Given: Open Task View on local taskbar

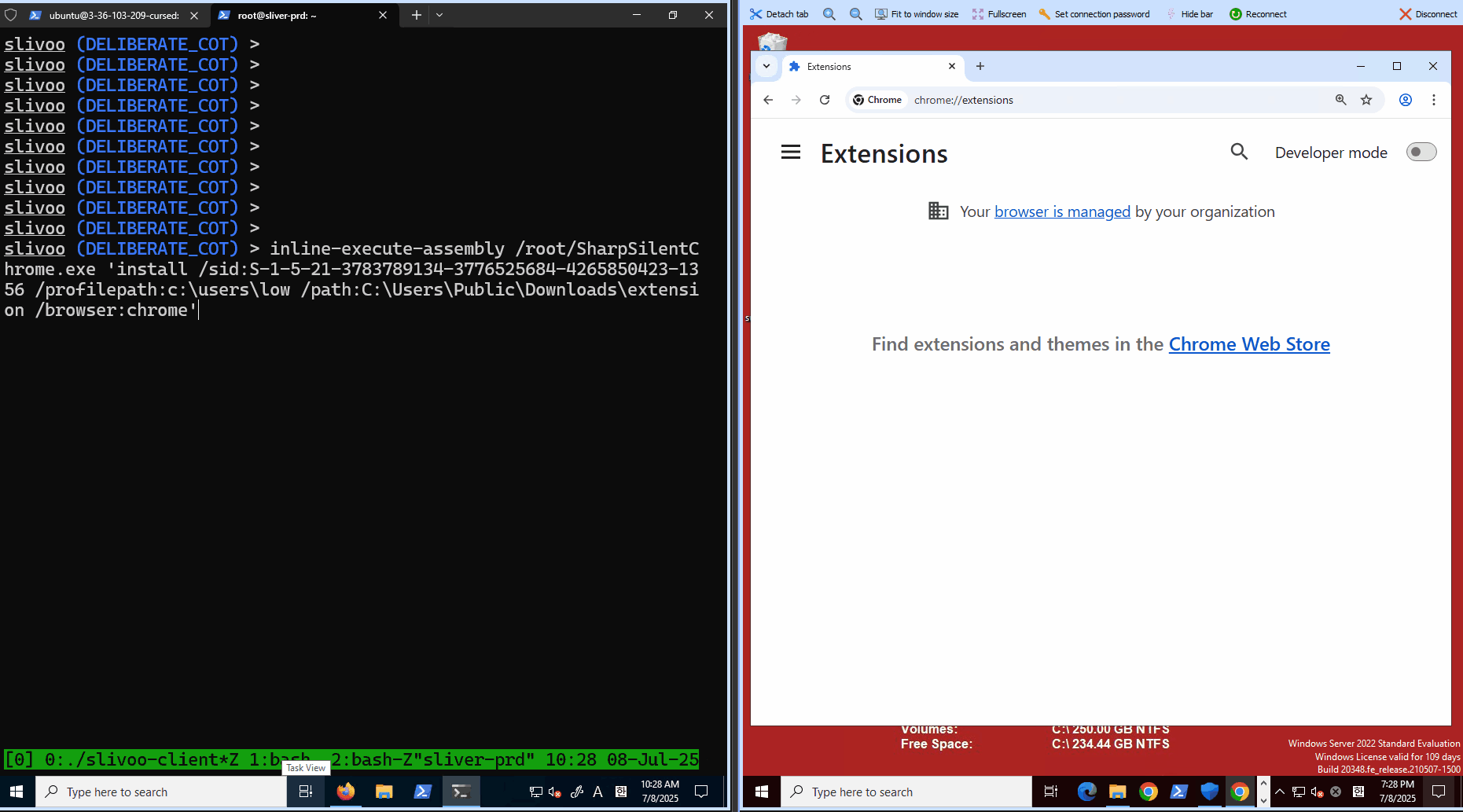Looking at the screenshot, I should (306, 792).
